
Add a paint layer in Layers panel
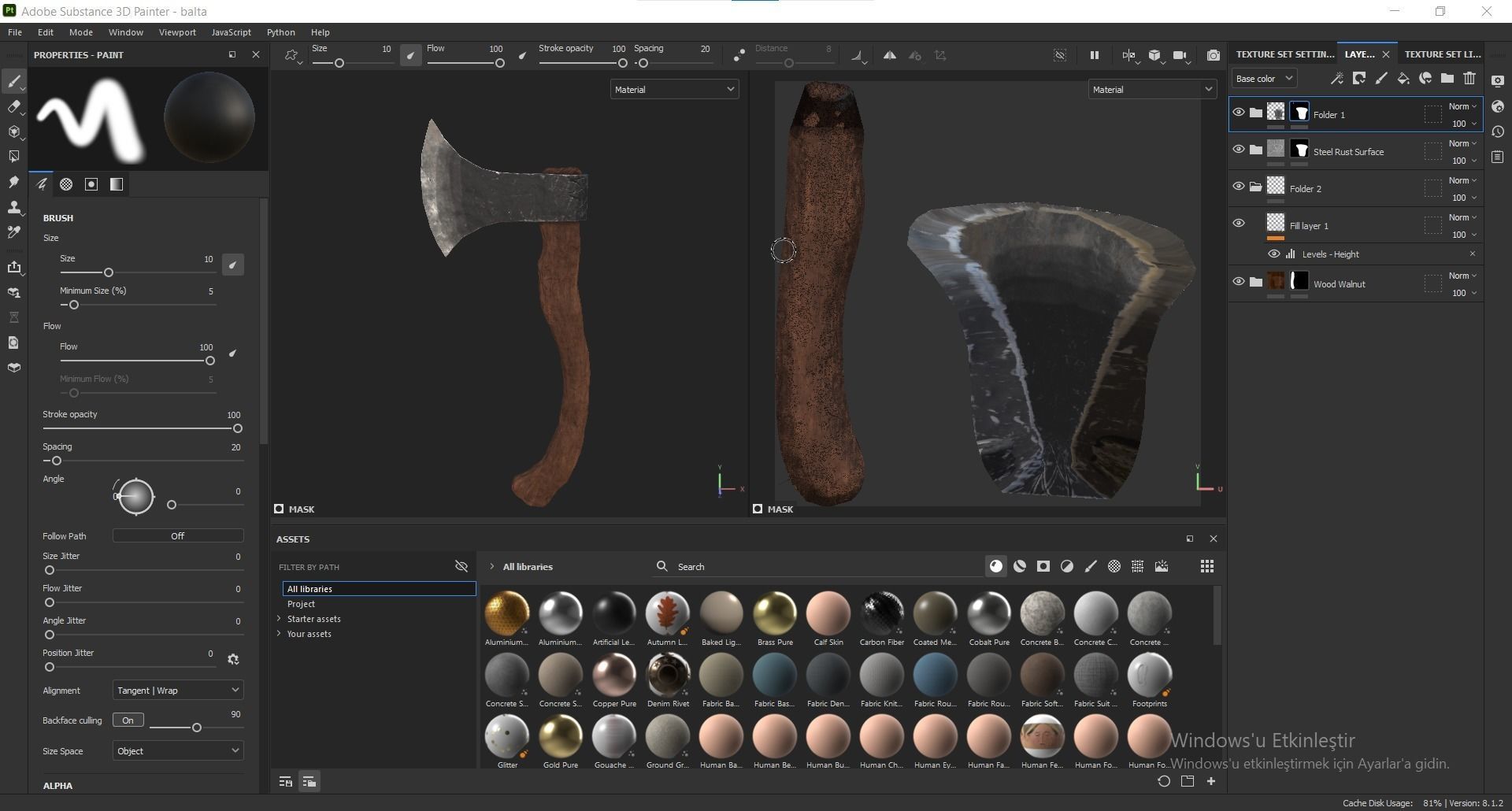1381,78
